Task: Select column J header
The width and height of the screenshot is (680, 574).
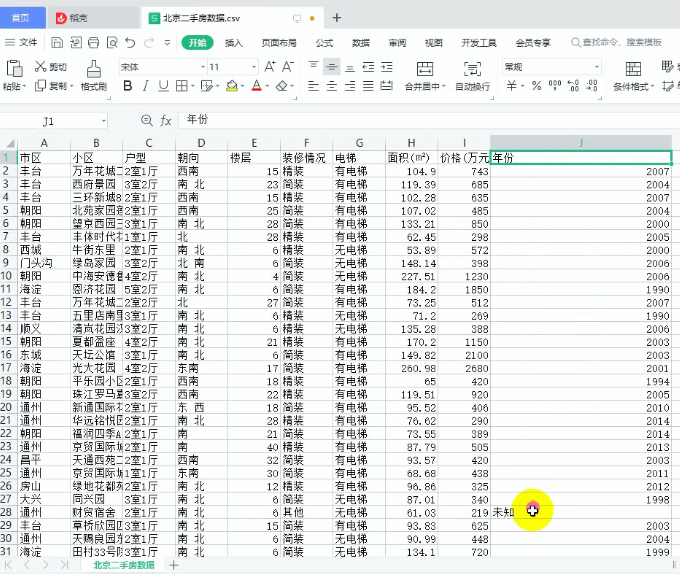Action: coord(581,143)
